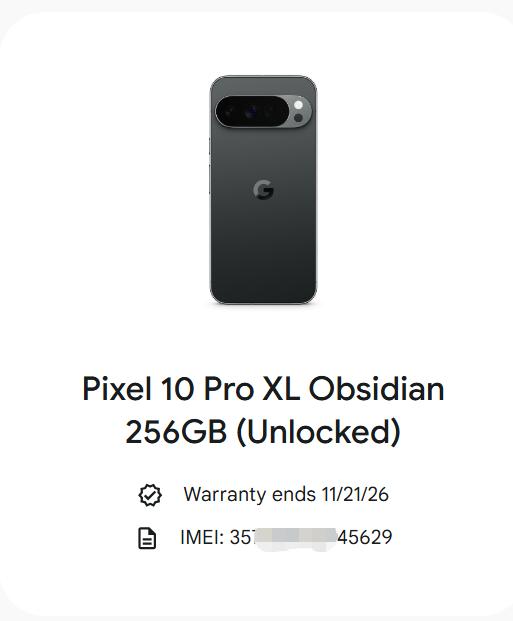Click the "Pixel 10 Pro XL Obsidian" title

coord(263,389)
